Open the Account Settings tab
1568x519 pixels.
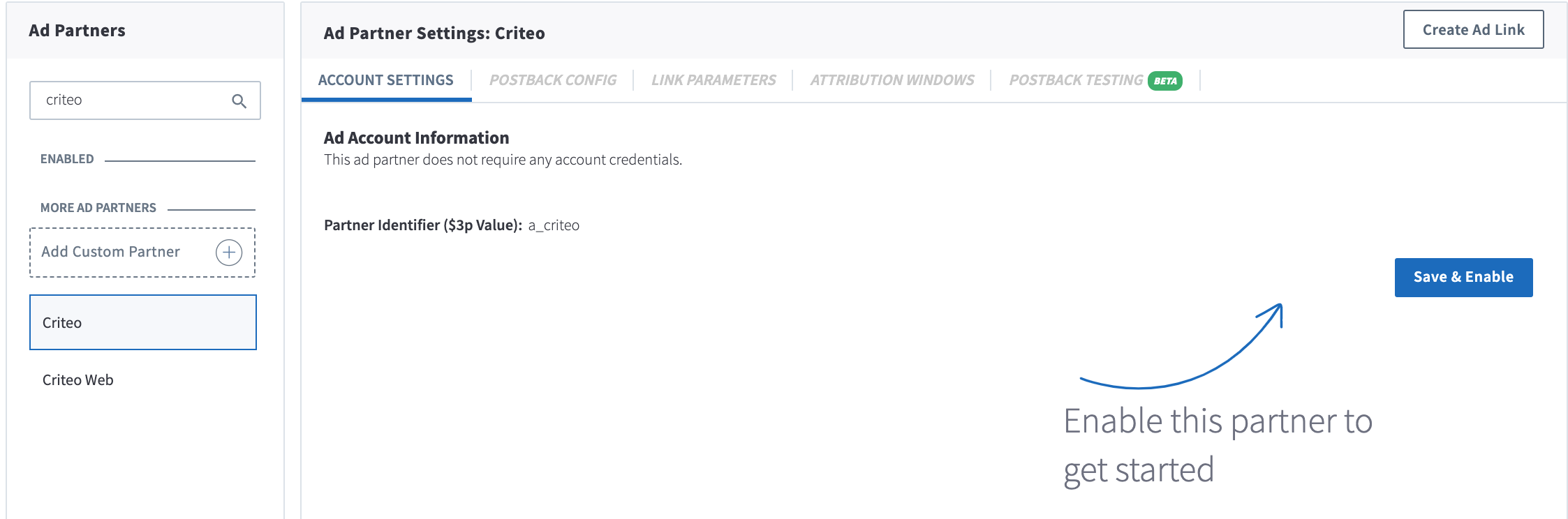tap(386, 80)
